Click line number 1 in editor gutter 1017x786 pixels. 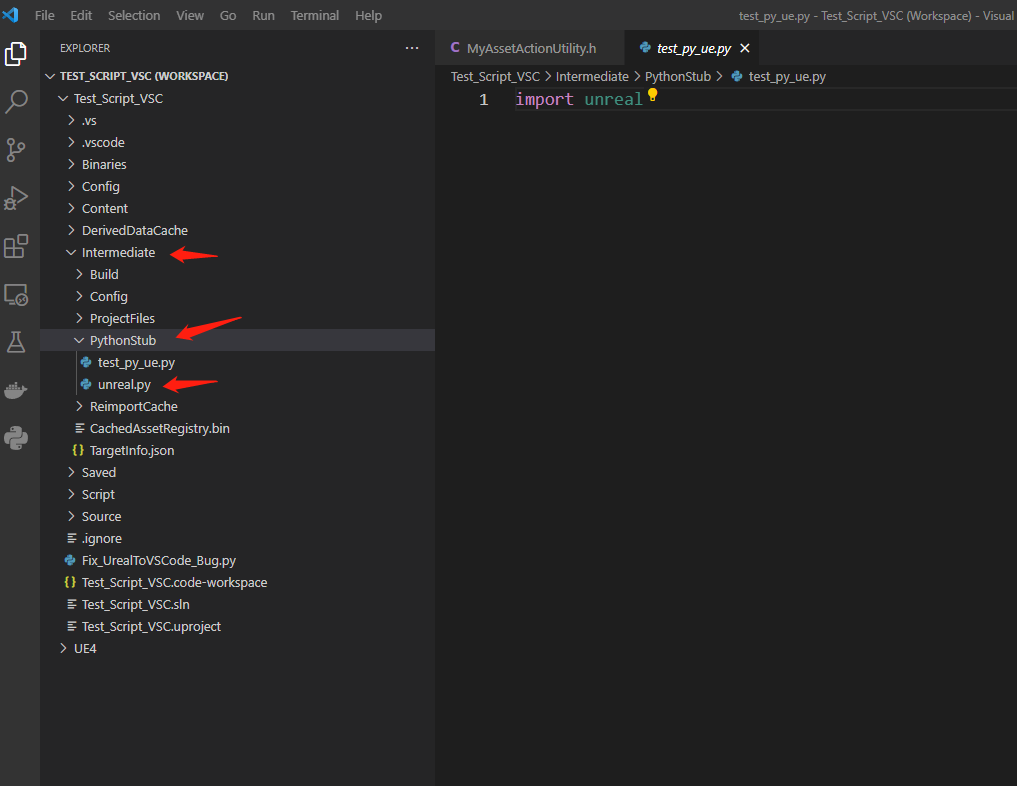click(483, 99)
